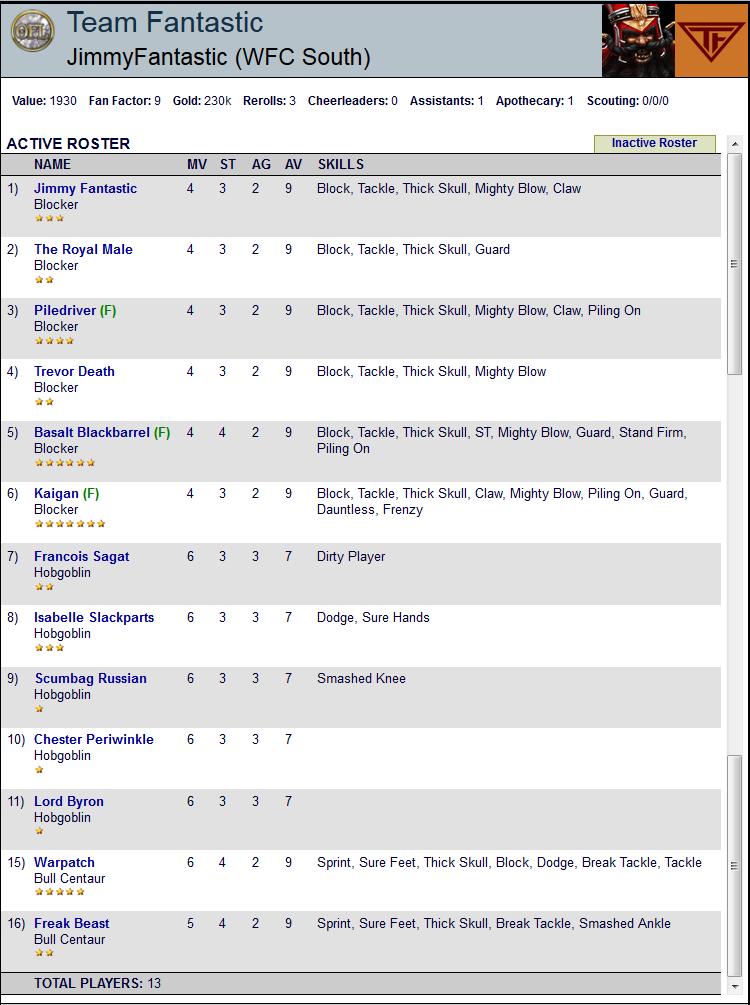View Warpatch Bull Centaur profile

(64, 862)
